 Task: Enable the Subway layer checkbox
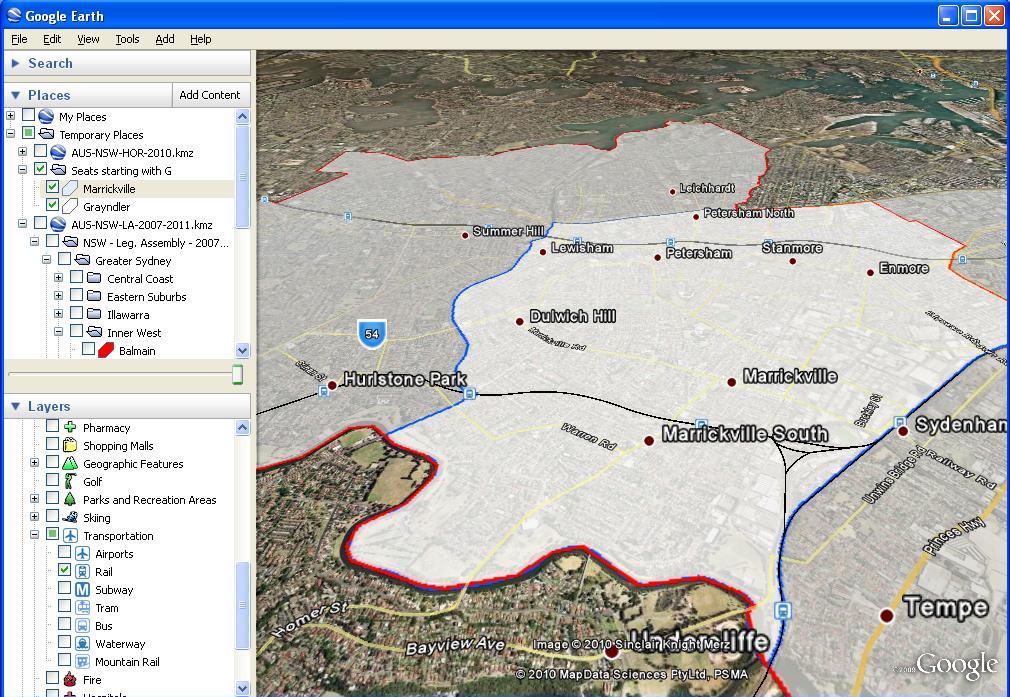click(x=64, y=588)
